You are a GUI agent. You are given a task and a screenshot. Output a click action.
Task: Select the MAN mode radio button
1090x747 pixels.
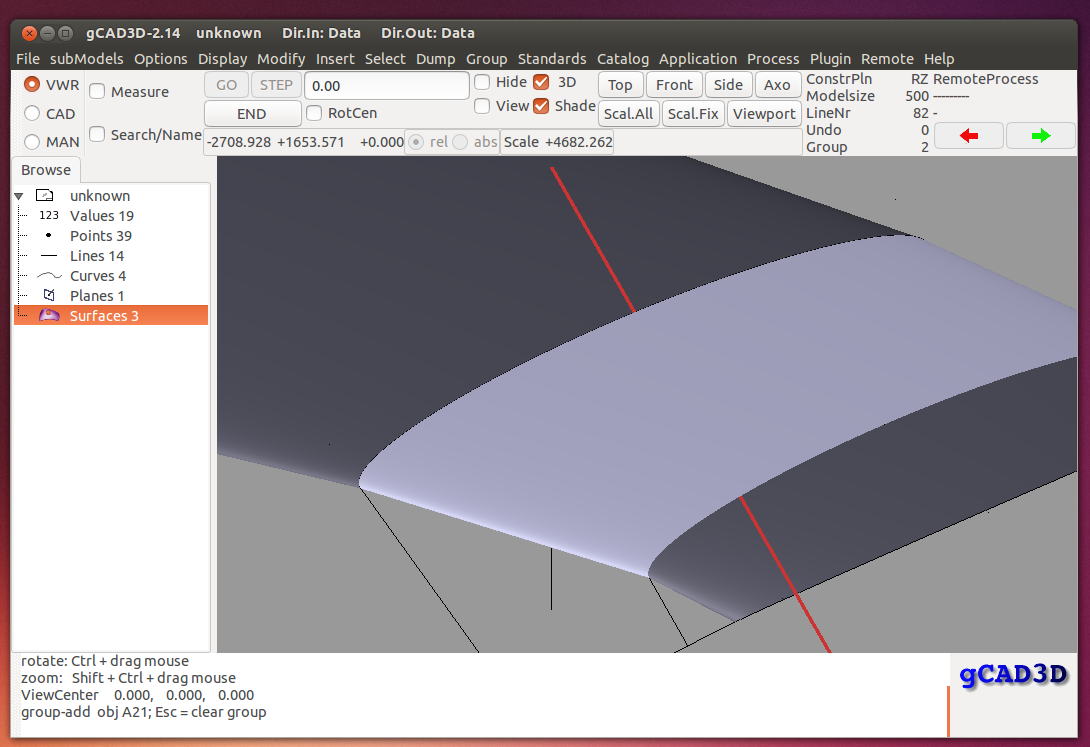(x=32, y=142)
